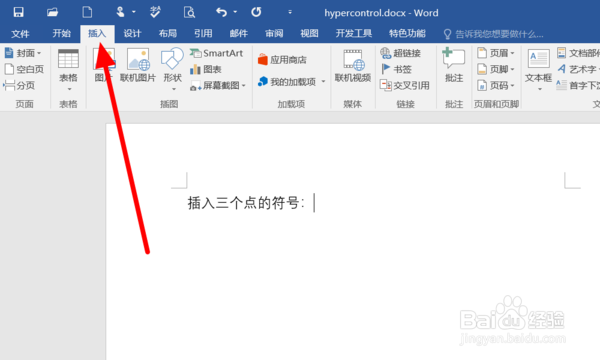Image resolution: width=600 pixels, height=360 pixels.
Task: Open the 页码 page number dropdown
Action: click(496, 85)
